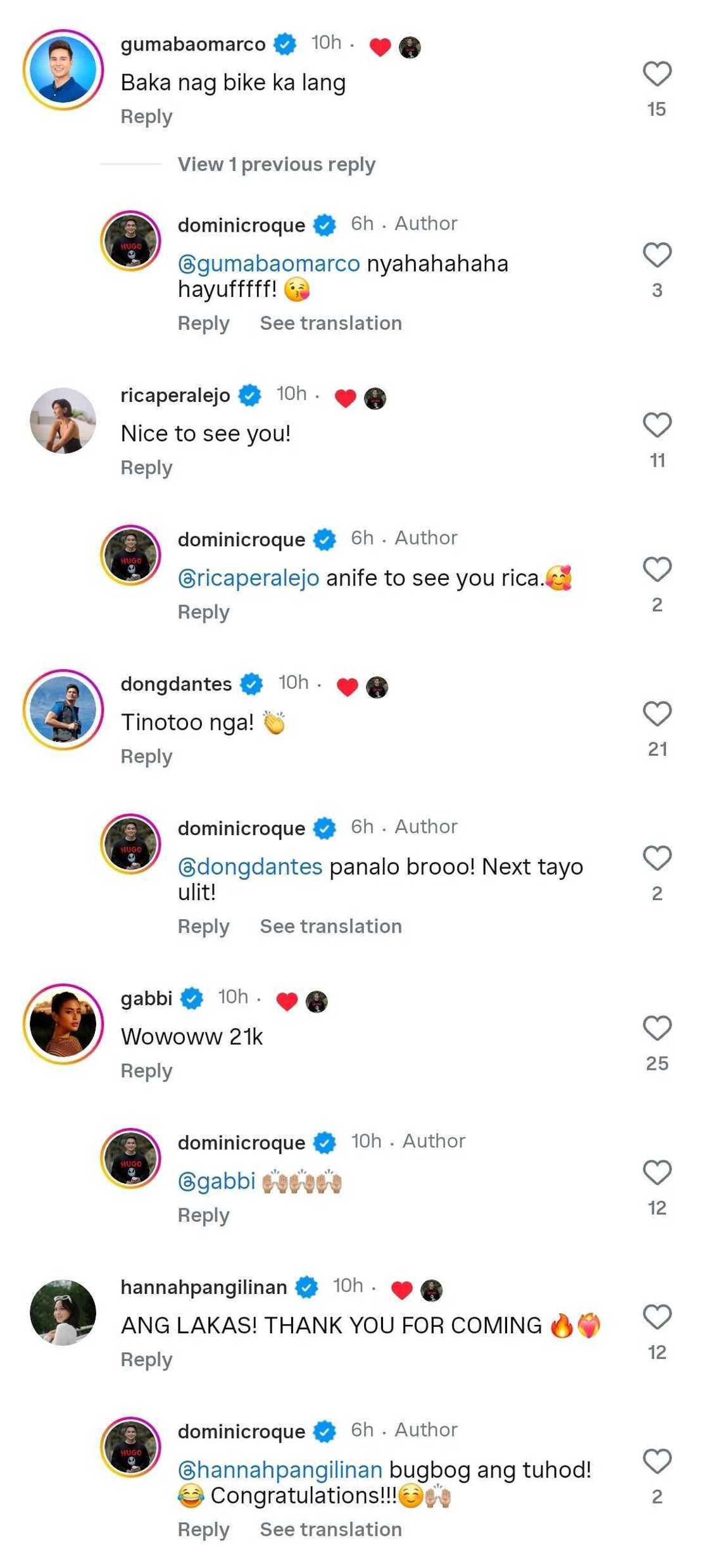The height and width of the screenshot is (1568, 709).
Task: Open hannahpangilinan's profile picture
Action: 63,1312
